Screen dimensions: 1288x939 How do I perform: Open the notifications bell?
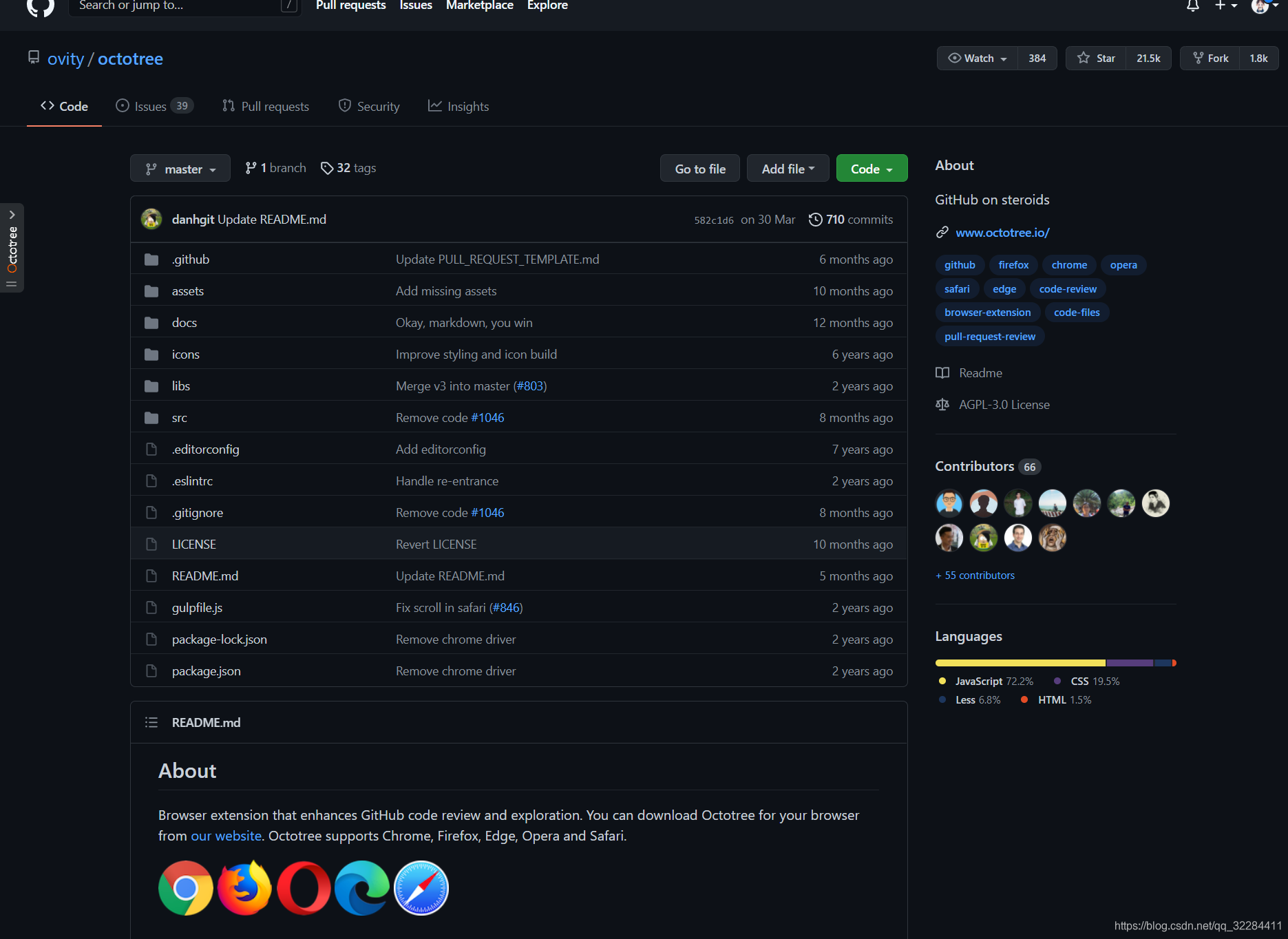[1192, 6]
